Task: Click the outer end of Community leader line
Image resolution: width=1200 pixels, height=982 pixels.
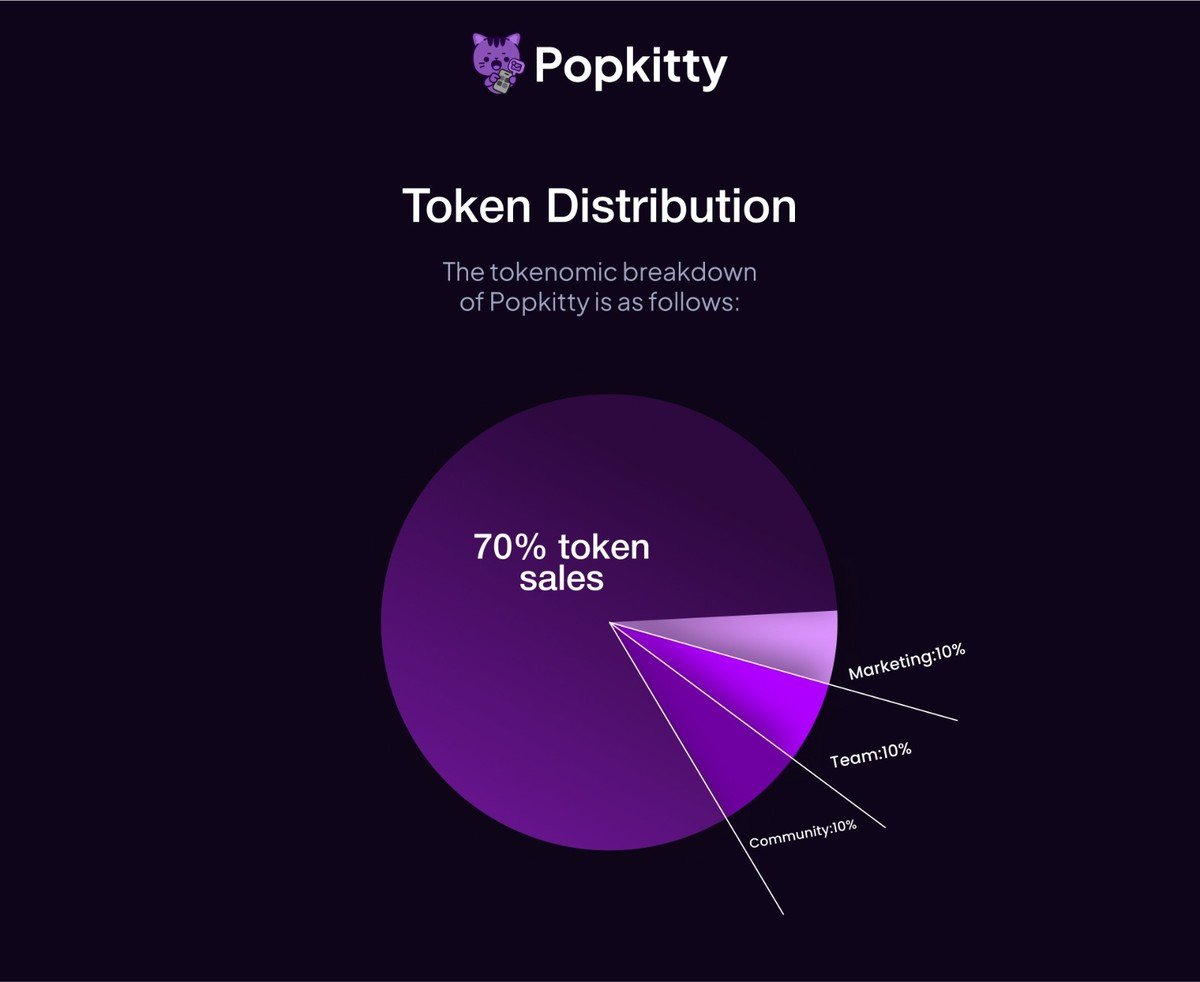Action: 782,912
